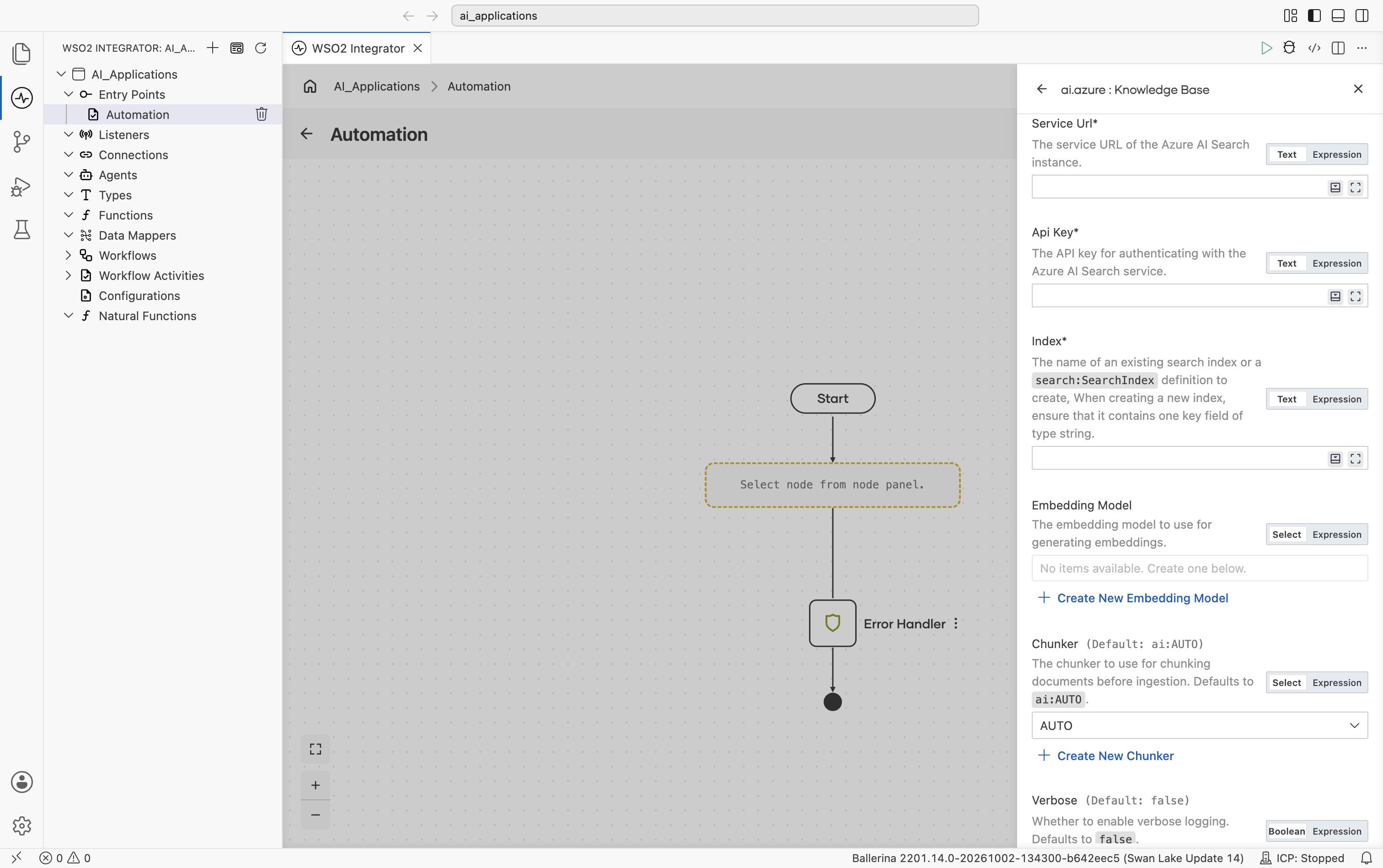The height and width of the screenshot is (868, 1383).
Task: Open Configurations in the project tree
Action: click(x=139, y=295)
